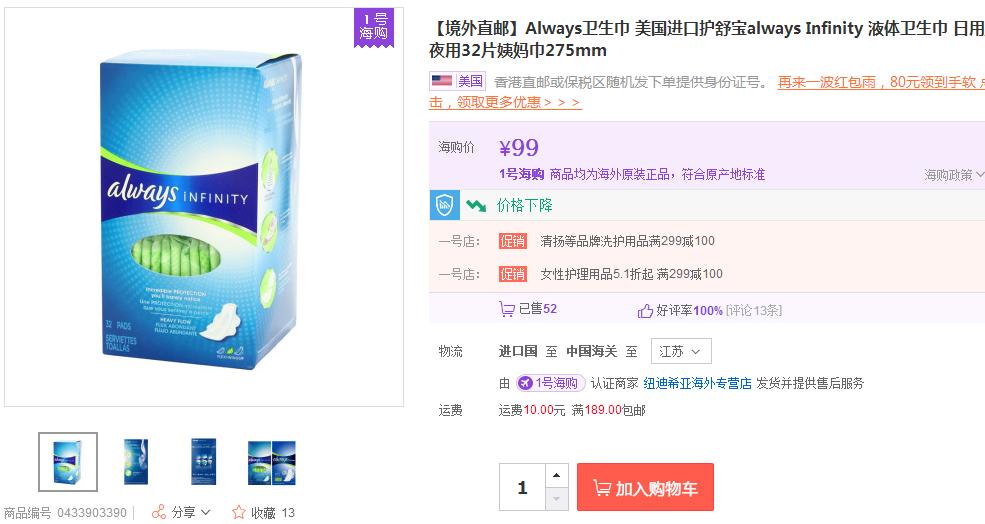Image resolution: width=985 pixels, height=524 pixels.
Task: Open the 江苏 province dropdown
Action: click(x=681, y=351)
